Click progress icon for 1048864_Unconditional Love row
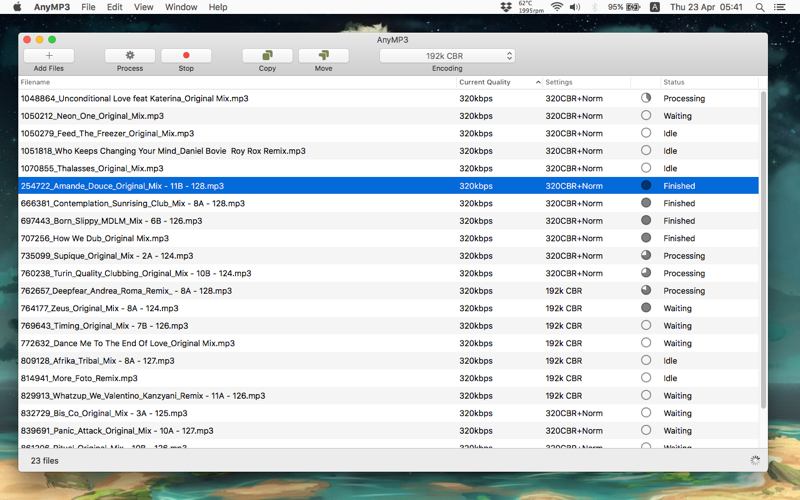Viewport: 800px width, 500px height. tap(646, 98)
